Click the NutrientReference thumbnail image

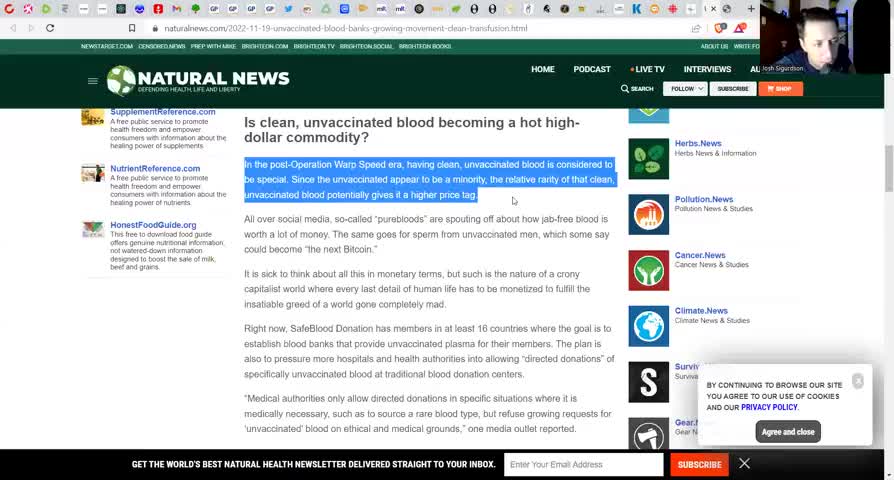[x=92, y=173]
